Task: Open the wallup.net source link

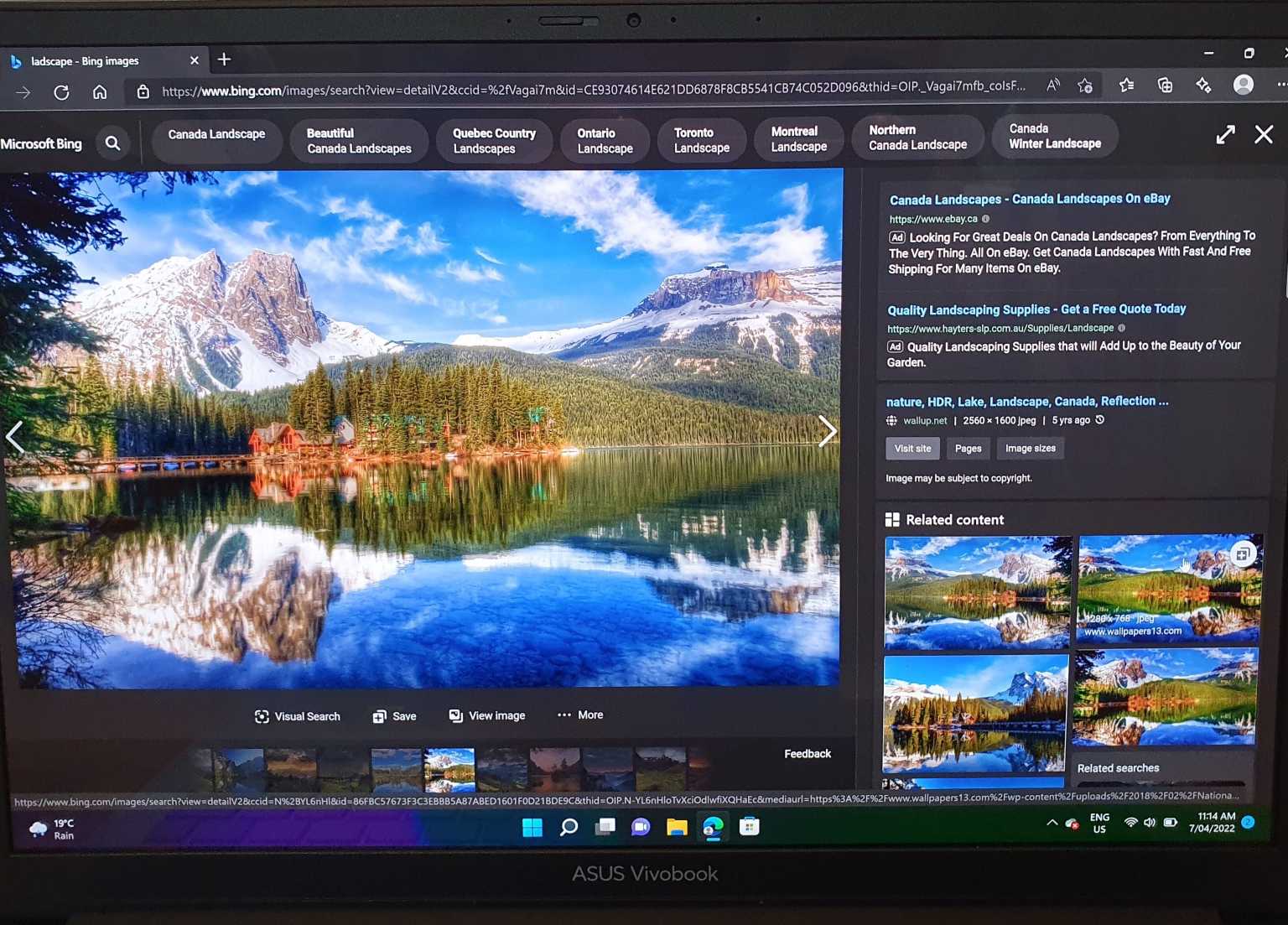Action: 924,420
